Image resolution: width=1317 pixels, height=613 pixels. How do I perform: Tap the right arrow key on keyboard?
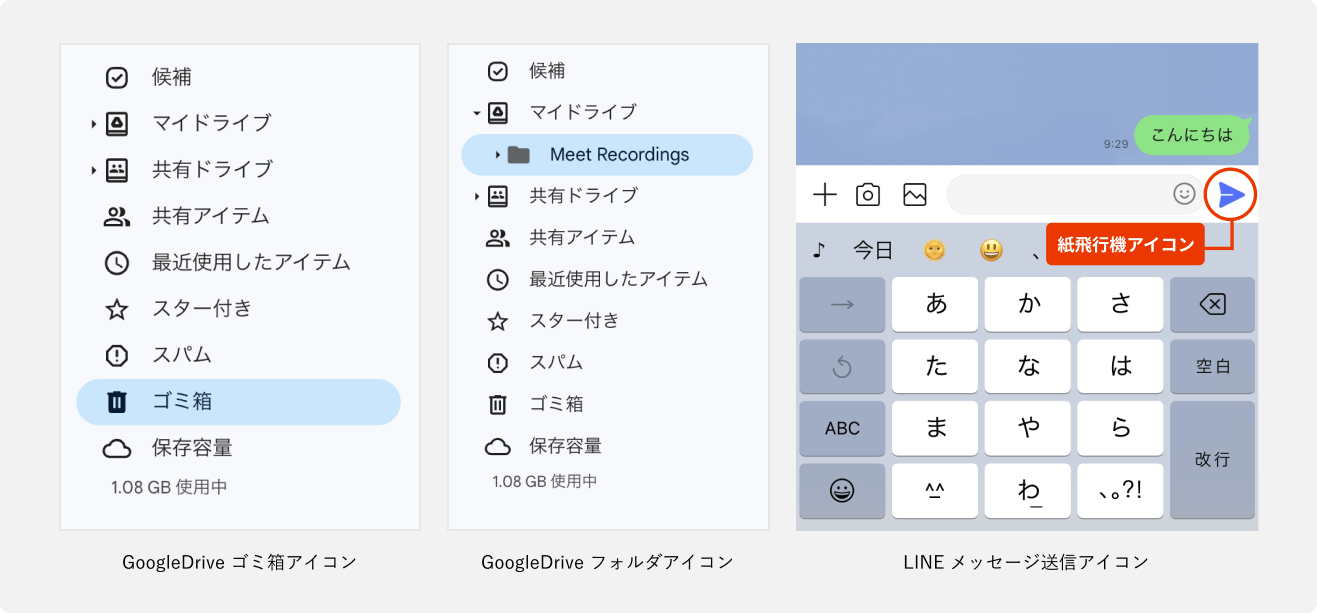pyautogui.click(x=842, y=304)
